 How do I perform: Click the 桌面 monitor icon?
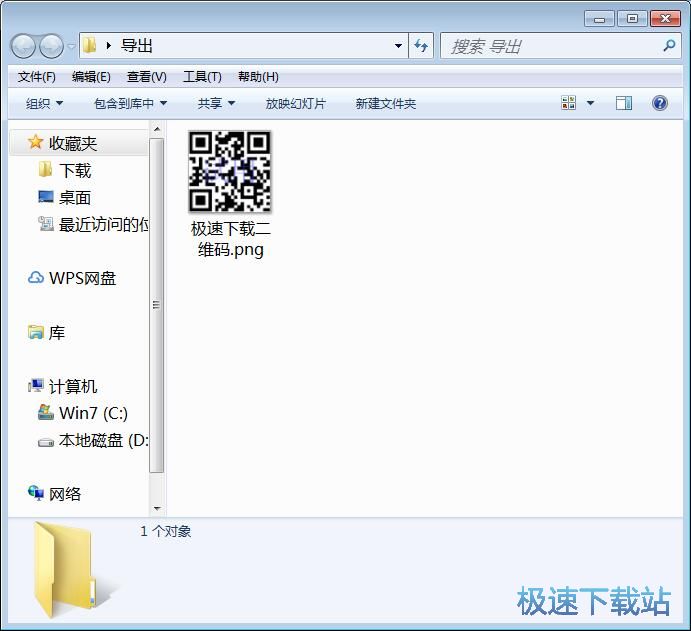tap(46, 197)
